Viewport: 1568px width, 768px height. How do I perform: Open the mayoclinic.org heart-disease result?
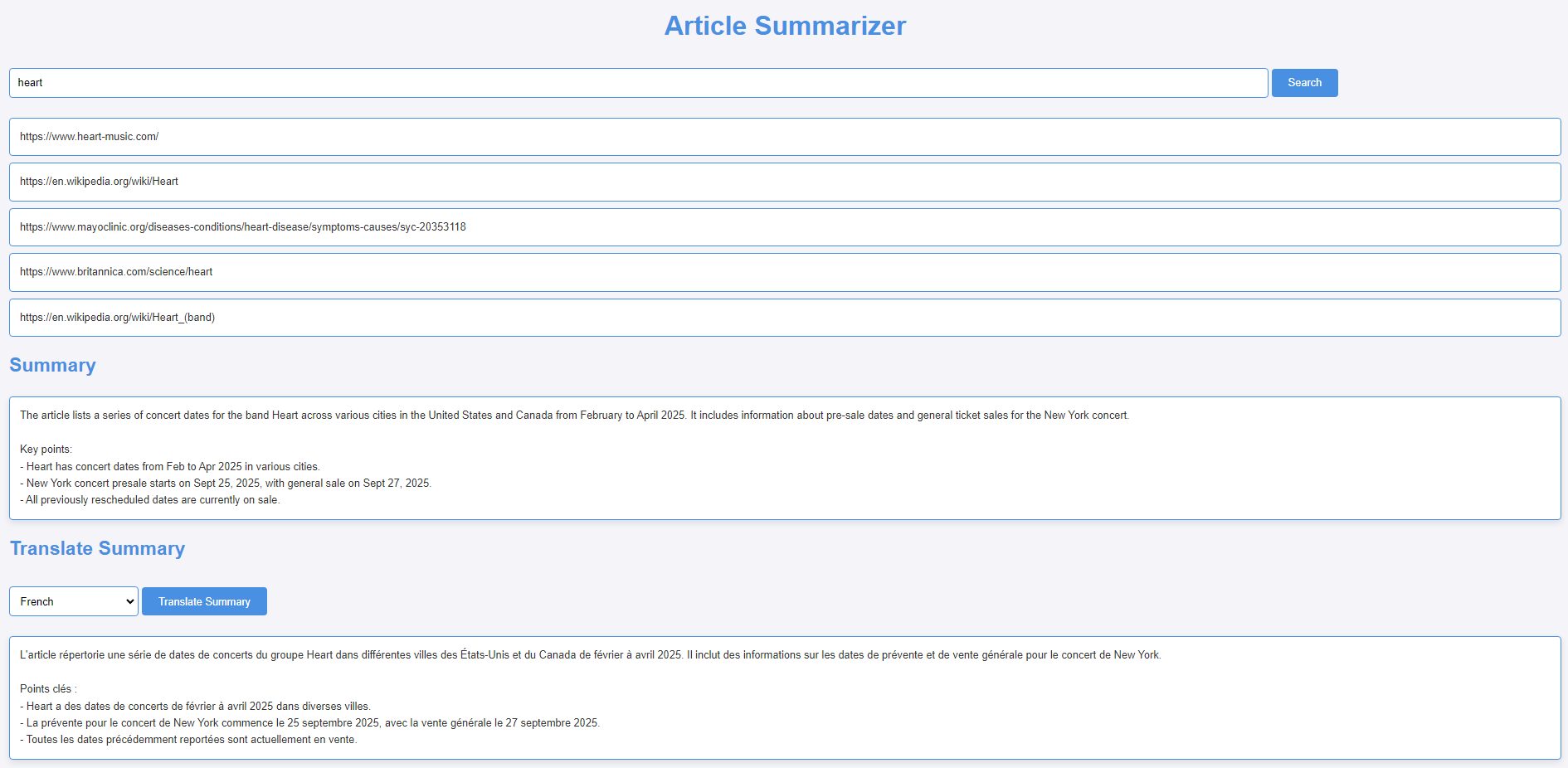pos(785,227)
